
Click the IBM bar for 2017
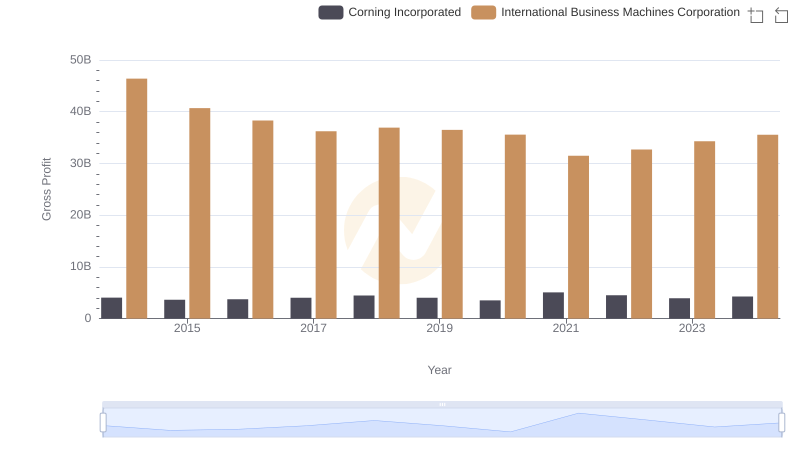click(x=326, y=225)
